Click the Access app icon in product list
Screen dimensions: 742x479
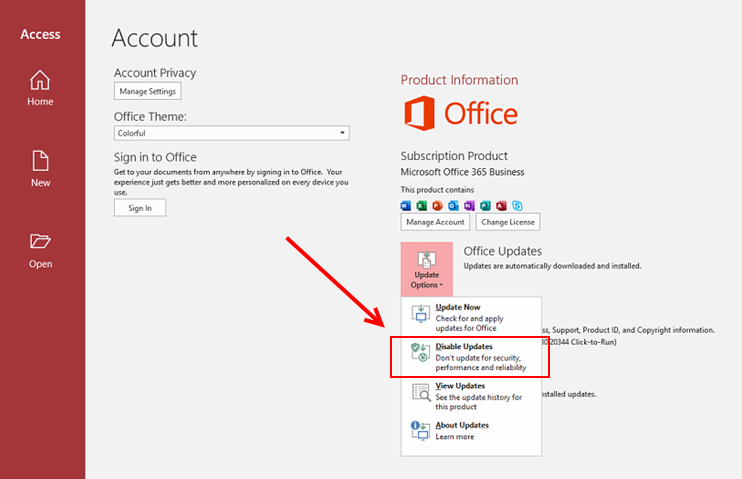[501, 206]
